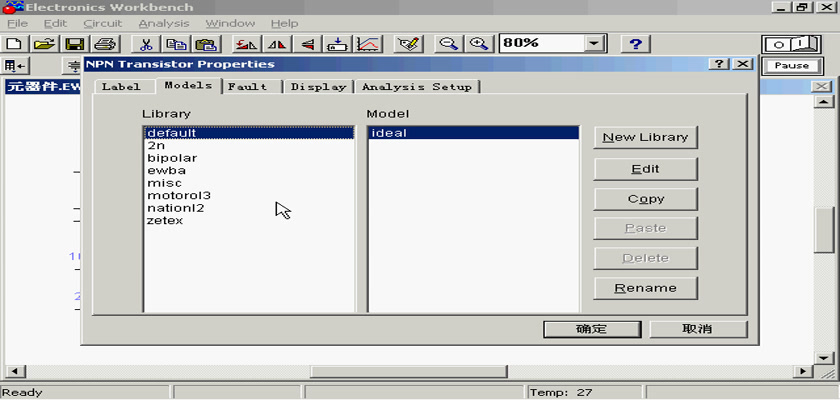This screenshot has height=400, width=840.
Task: Switch to the Analysis Setup tab
Action: coord(417,87)
